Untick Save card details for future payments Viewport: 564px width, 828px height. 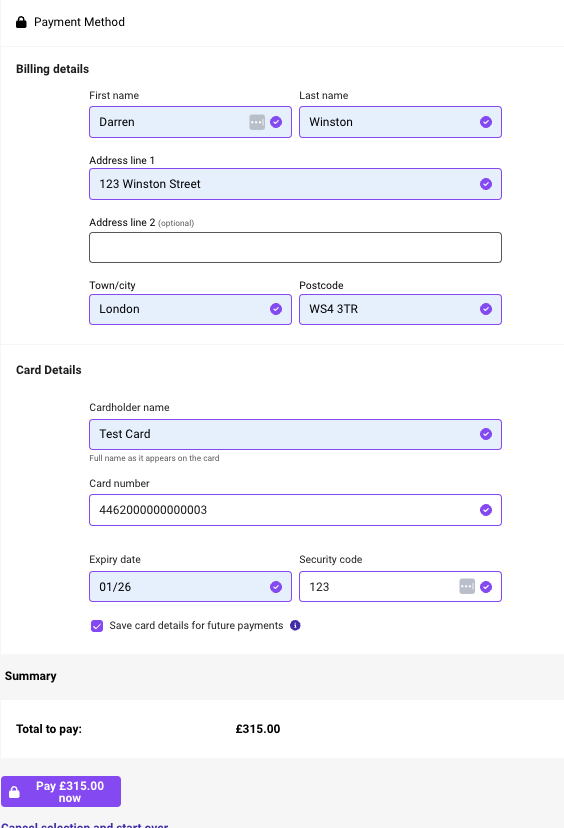pos(97,626)
